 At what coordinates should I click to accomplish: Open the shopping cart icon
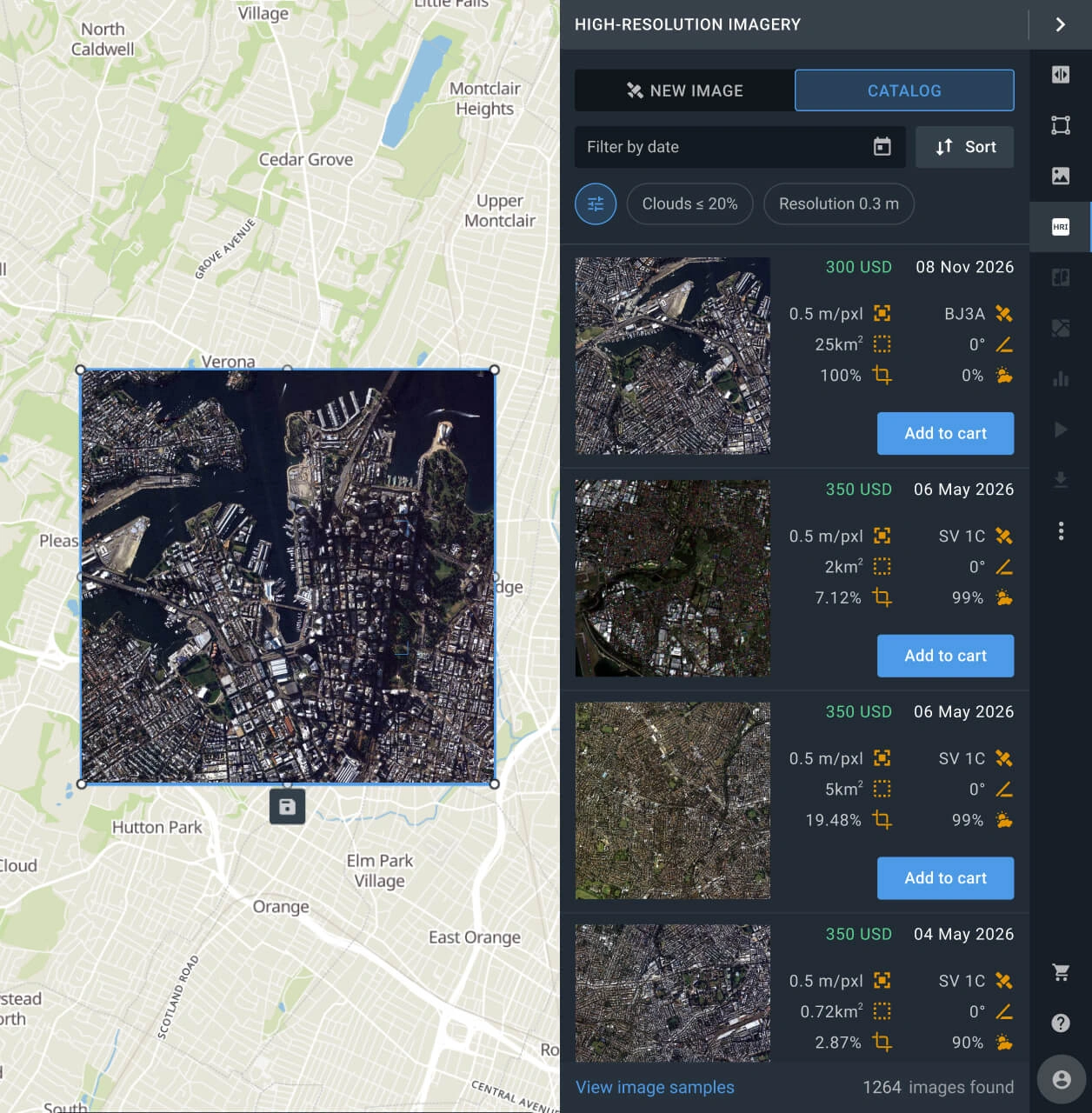(x=1061, y=973)
